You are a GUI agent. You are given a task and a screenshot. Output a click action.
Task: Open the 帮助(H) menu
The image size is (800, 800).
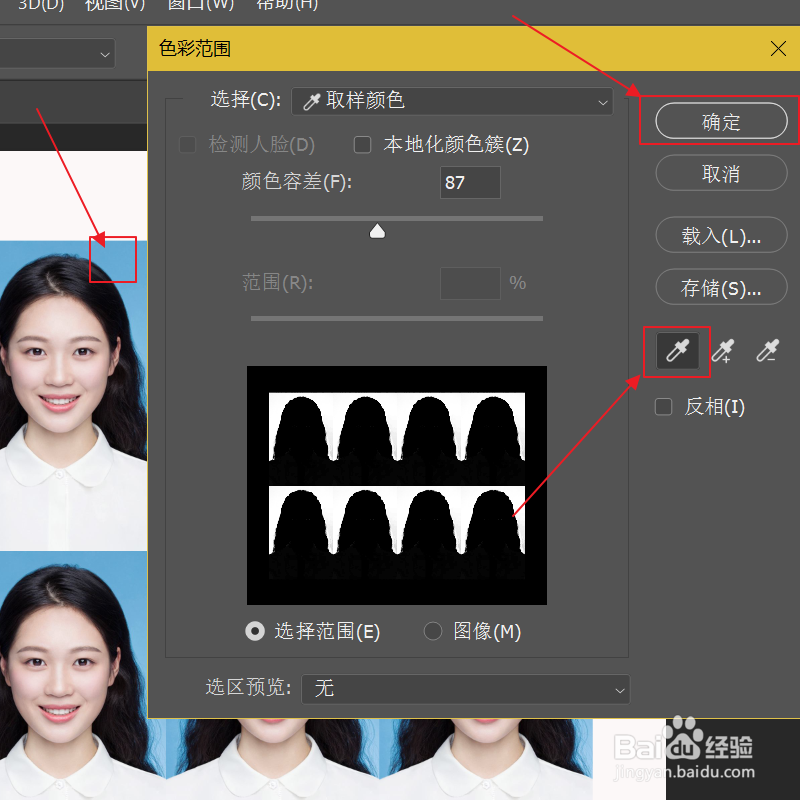286,5
